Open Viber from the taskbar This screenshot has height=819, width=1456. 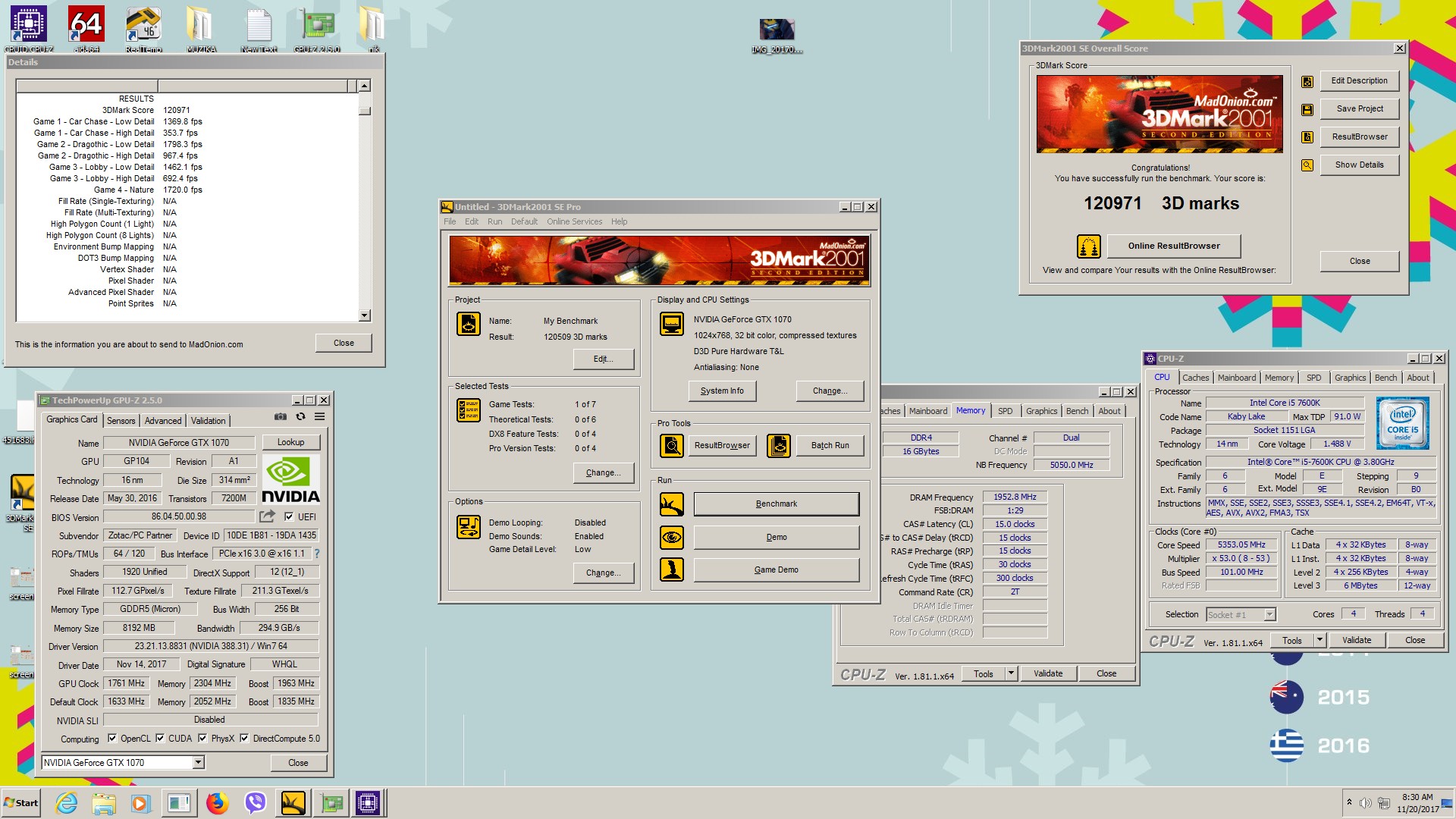coord(255,802)
